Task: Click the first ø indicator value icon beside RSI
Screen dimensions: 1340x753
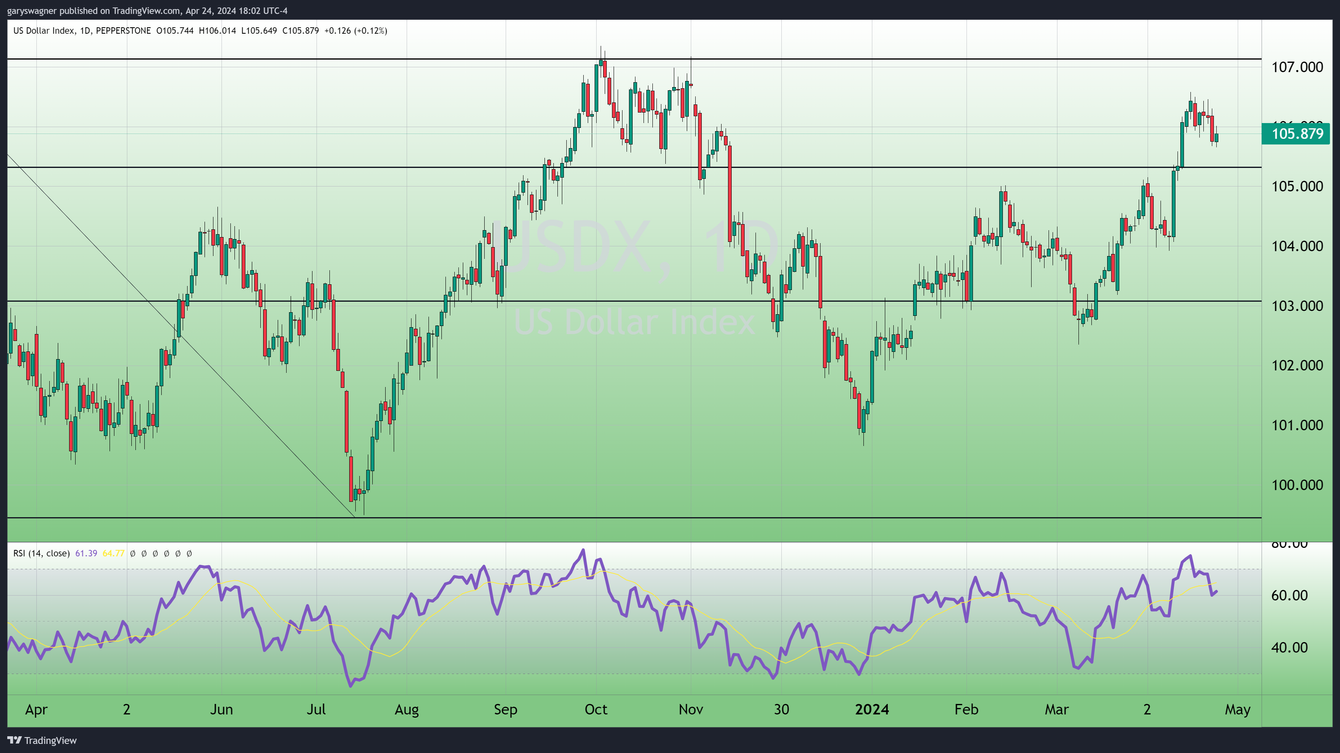Action: coord(132,552)
